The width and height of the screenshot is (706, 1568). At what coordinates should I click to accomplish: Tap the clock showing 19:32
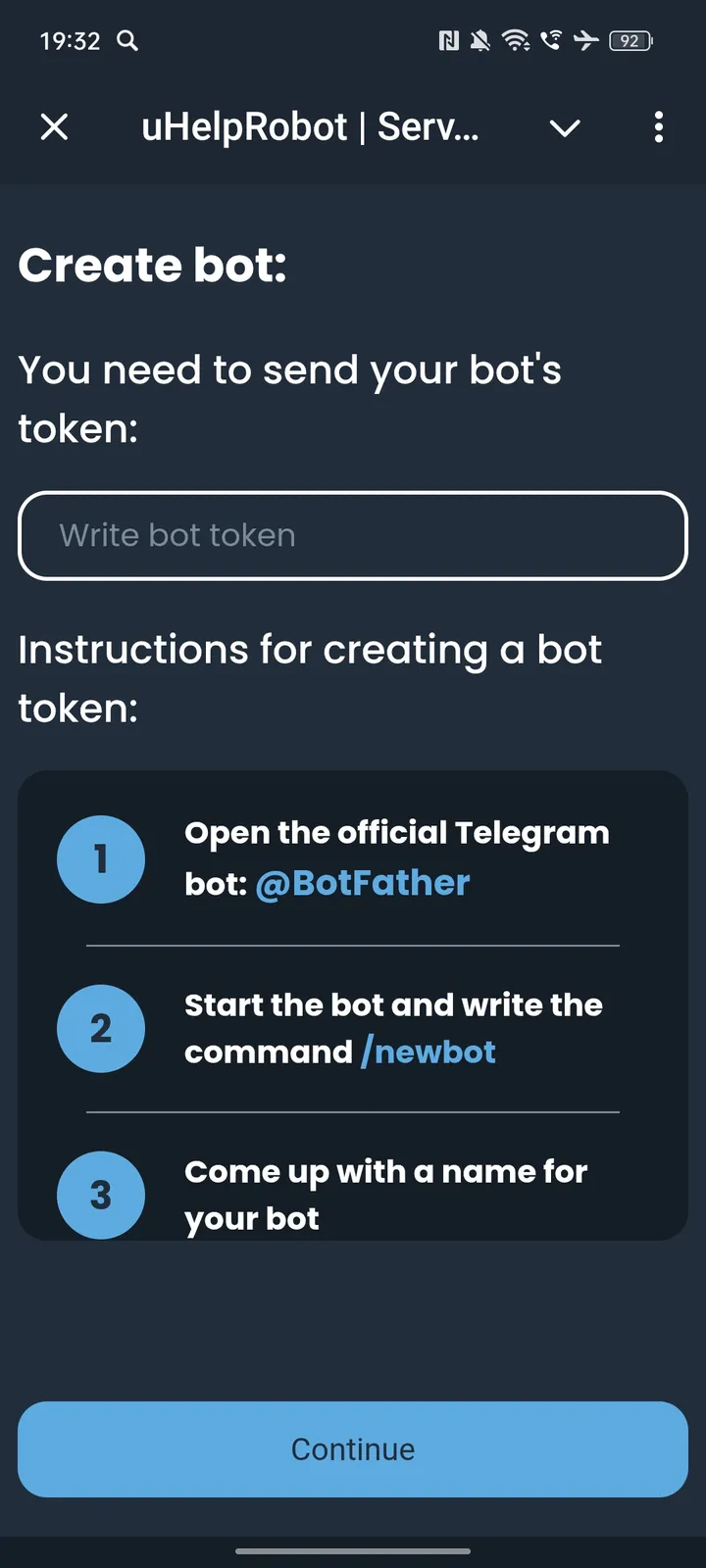tap(71, 41)
